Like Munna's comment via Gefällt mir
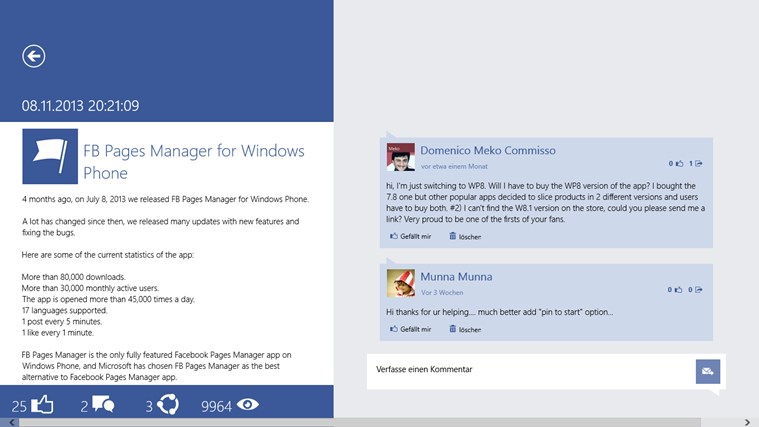 [410, 329]
